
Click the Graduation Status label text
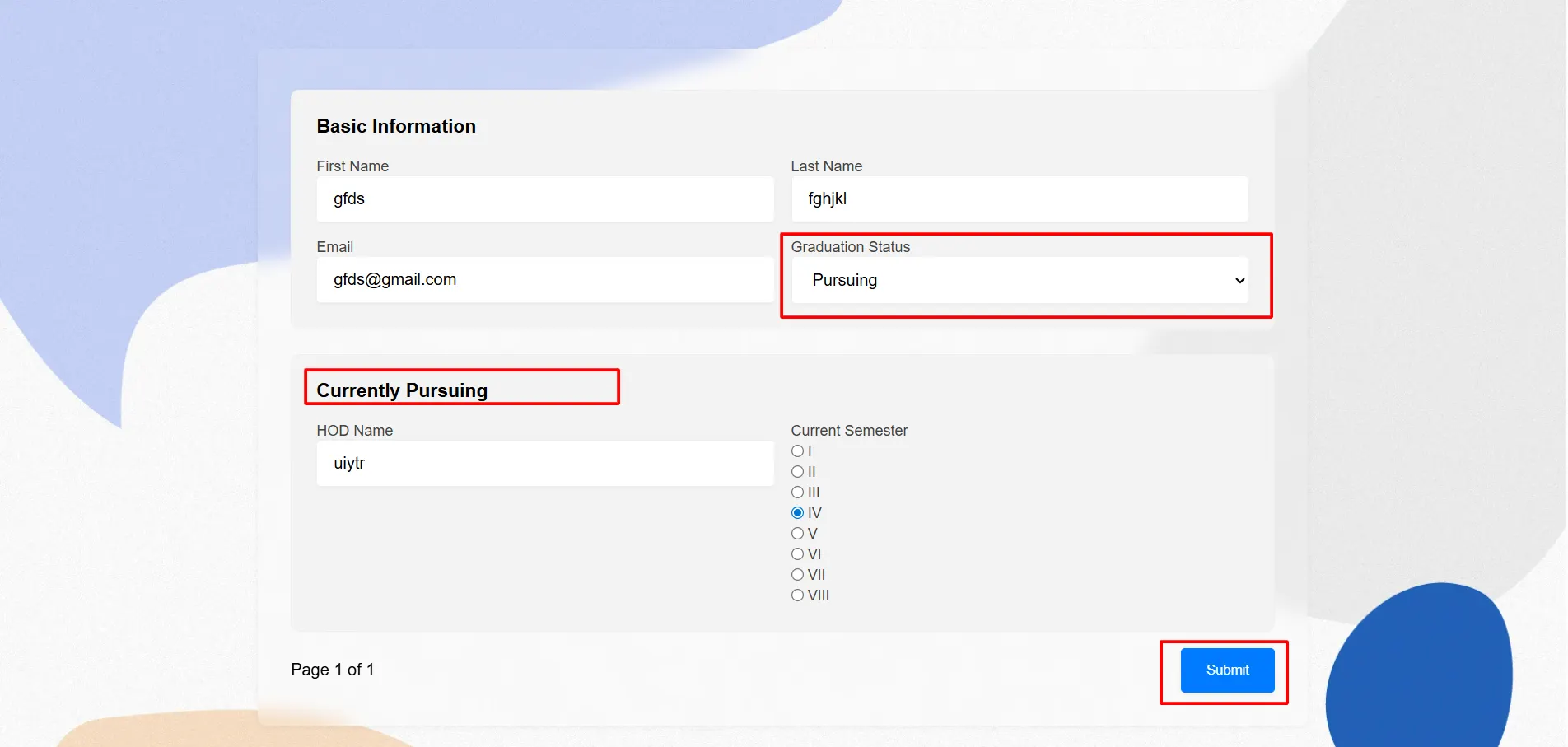click(850, 247)
